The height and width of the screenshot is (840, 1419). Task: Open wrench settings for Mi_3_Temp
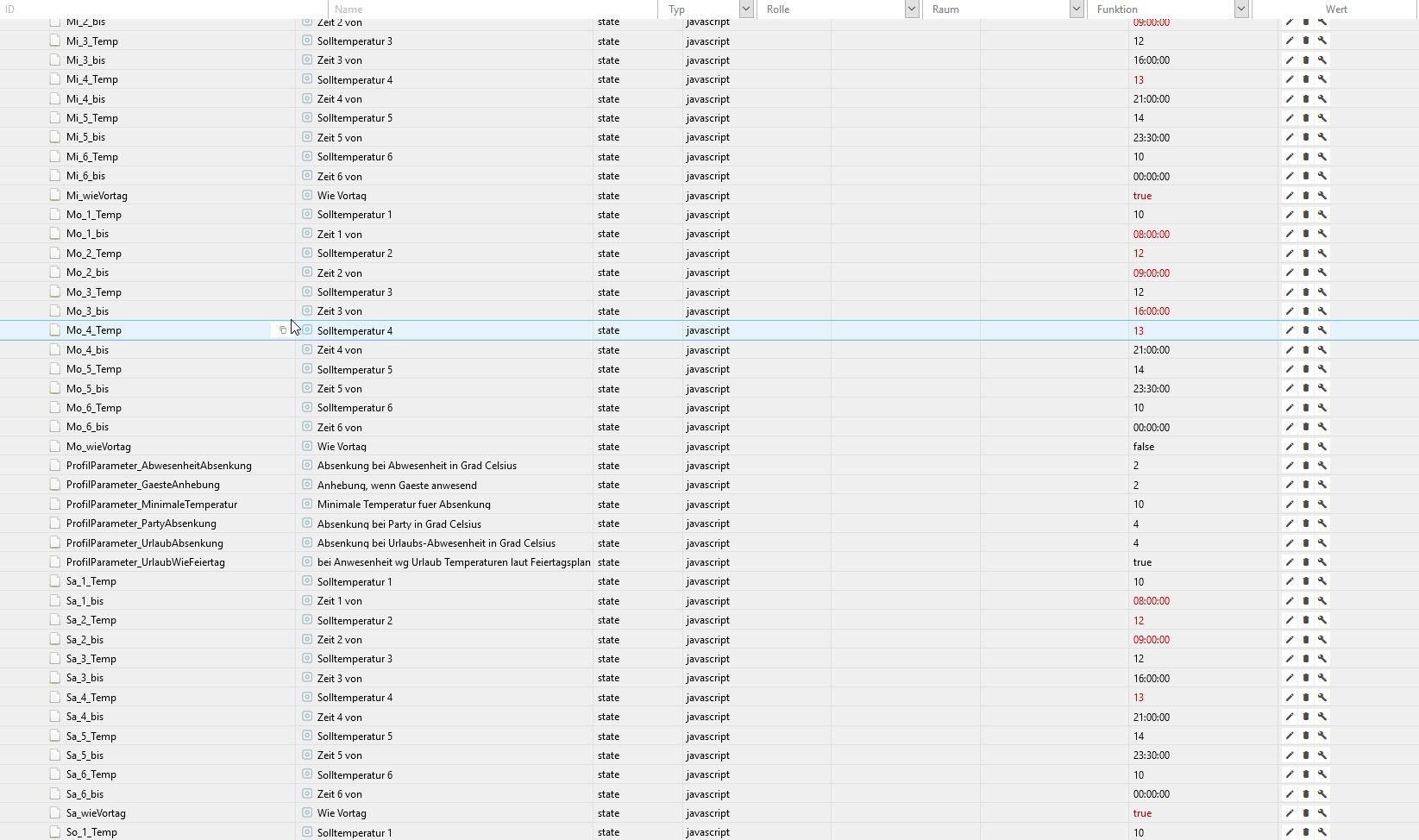coord(1322,41)
